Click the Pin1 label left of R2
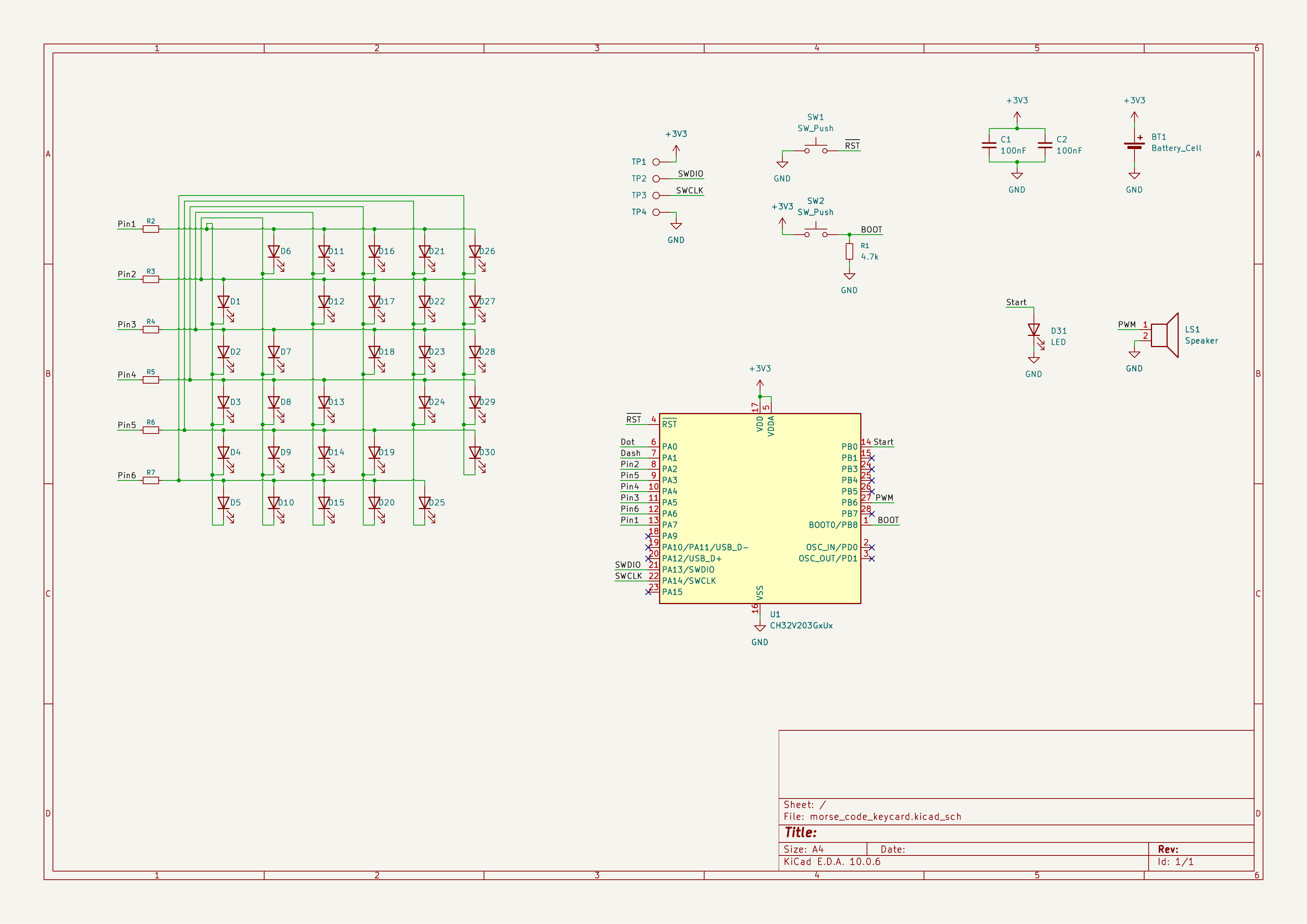The width and height of the screenshot is (1307, 924). [127, 224]
